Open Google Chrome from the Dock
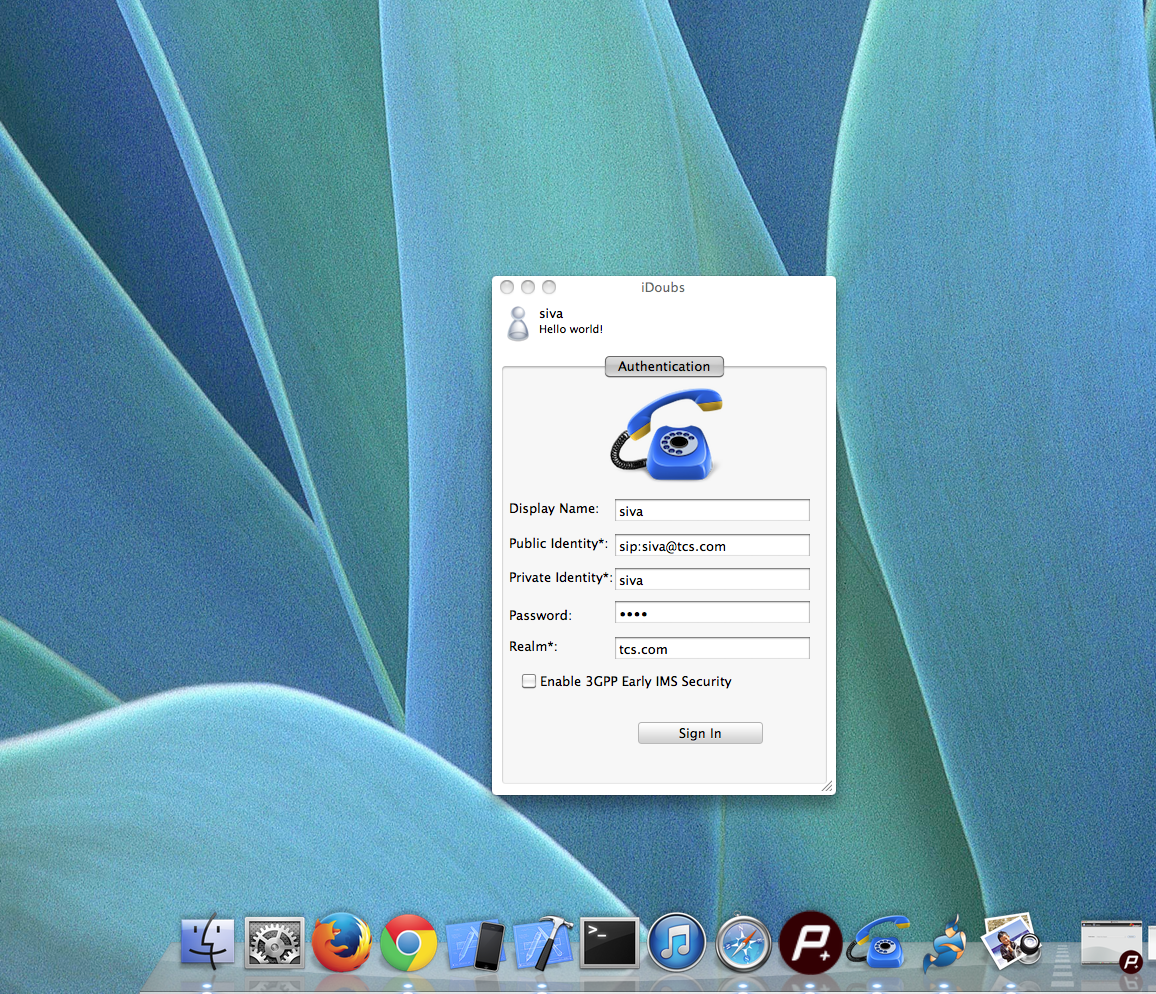Image resolution: width=1156 pixels, height=994 pixels. point(408,941)
